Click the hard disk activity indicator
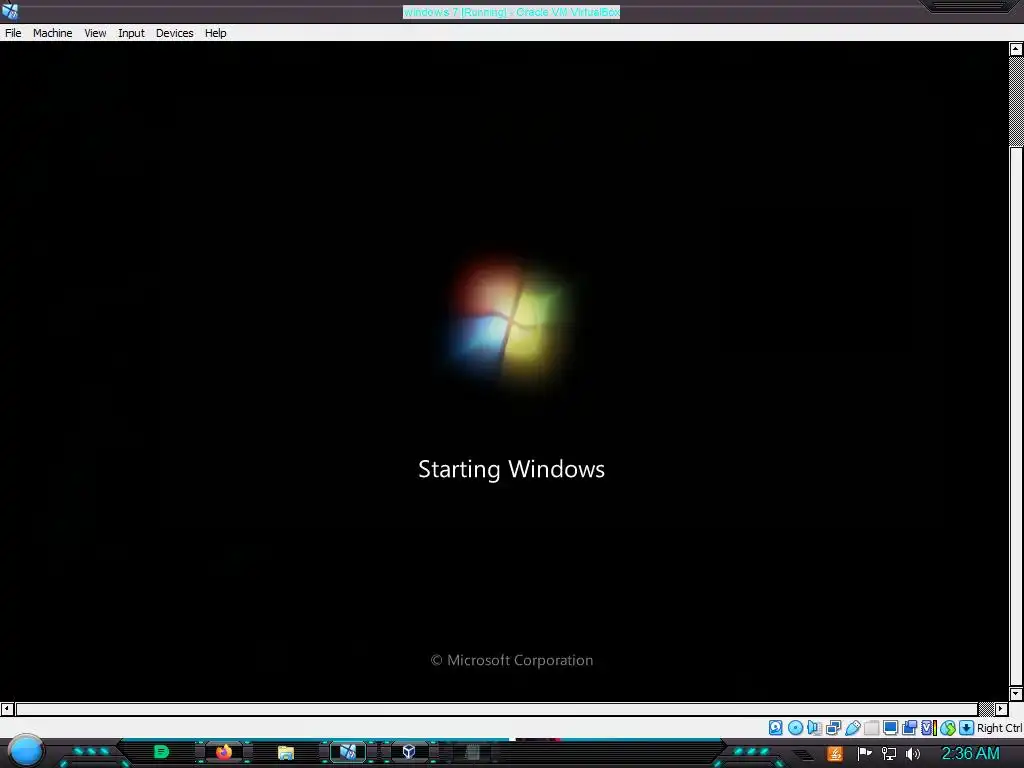Viewport: 1024px width, 768px height. (x=775, y=728)
